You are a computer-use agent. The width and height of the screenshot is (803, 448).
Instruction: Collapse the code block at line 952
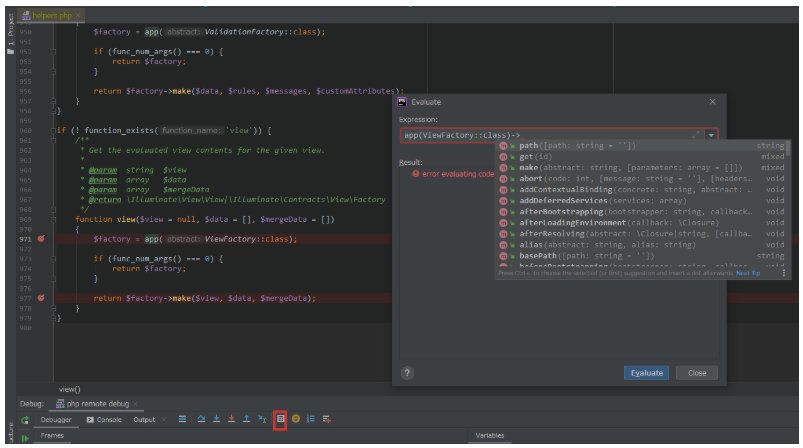coord(53,52)
